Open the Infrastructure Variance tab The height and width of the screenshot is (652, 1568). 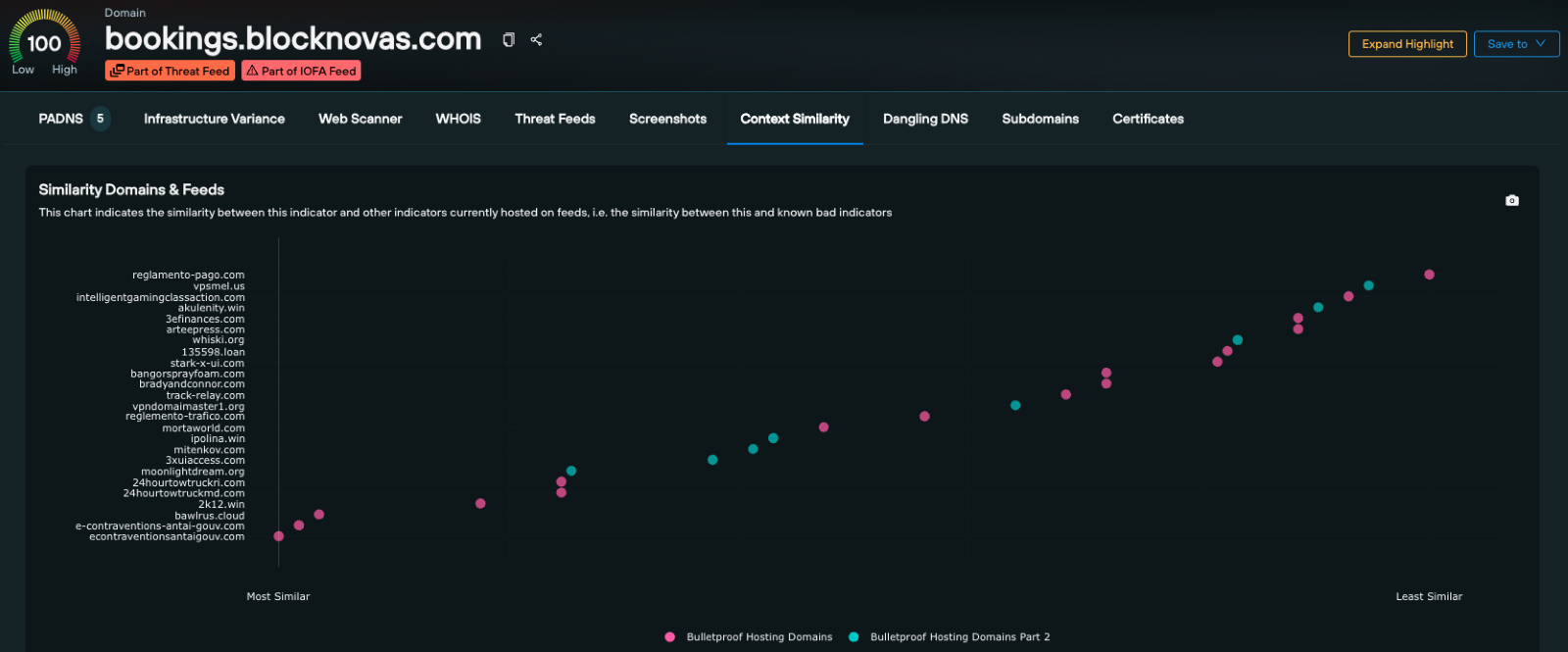click(215, 119)
